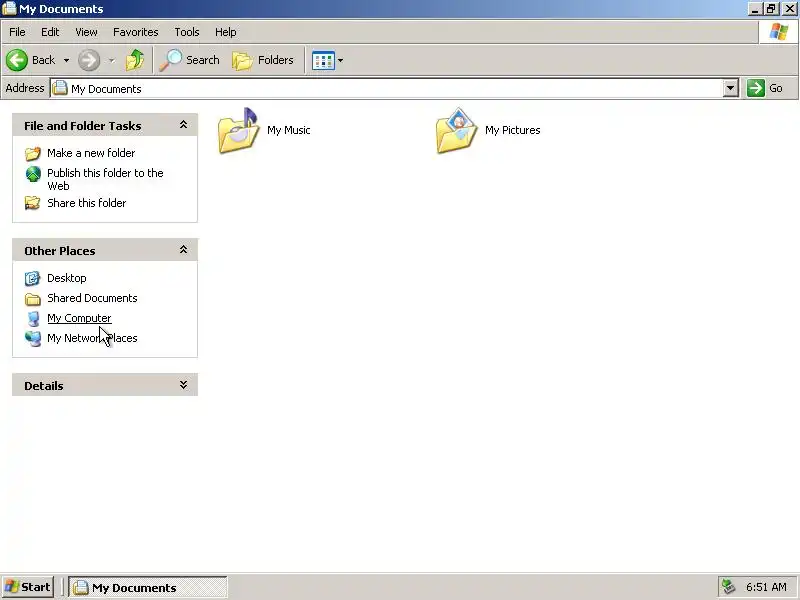Click the Windows flag logo throbber
The height and width of the screenshot is (600, 800).
pos(779,32)
